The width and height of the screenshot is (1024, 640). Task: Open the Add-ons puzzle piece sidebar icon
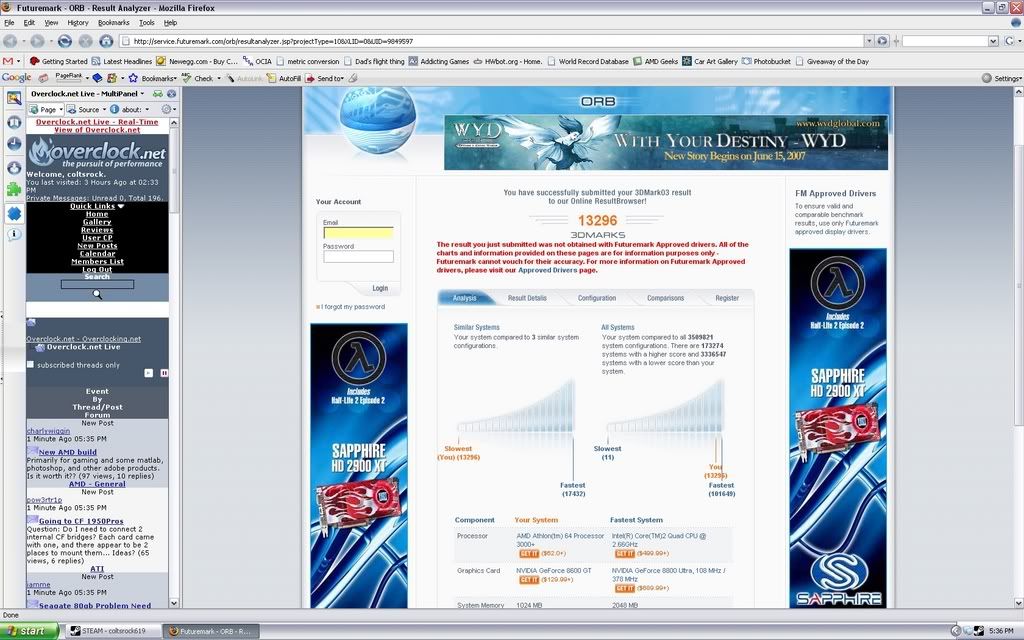click(14, 190)
